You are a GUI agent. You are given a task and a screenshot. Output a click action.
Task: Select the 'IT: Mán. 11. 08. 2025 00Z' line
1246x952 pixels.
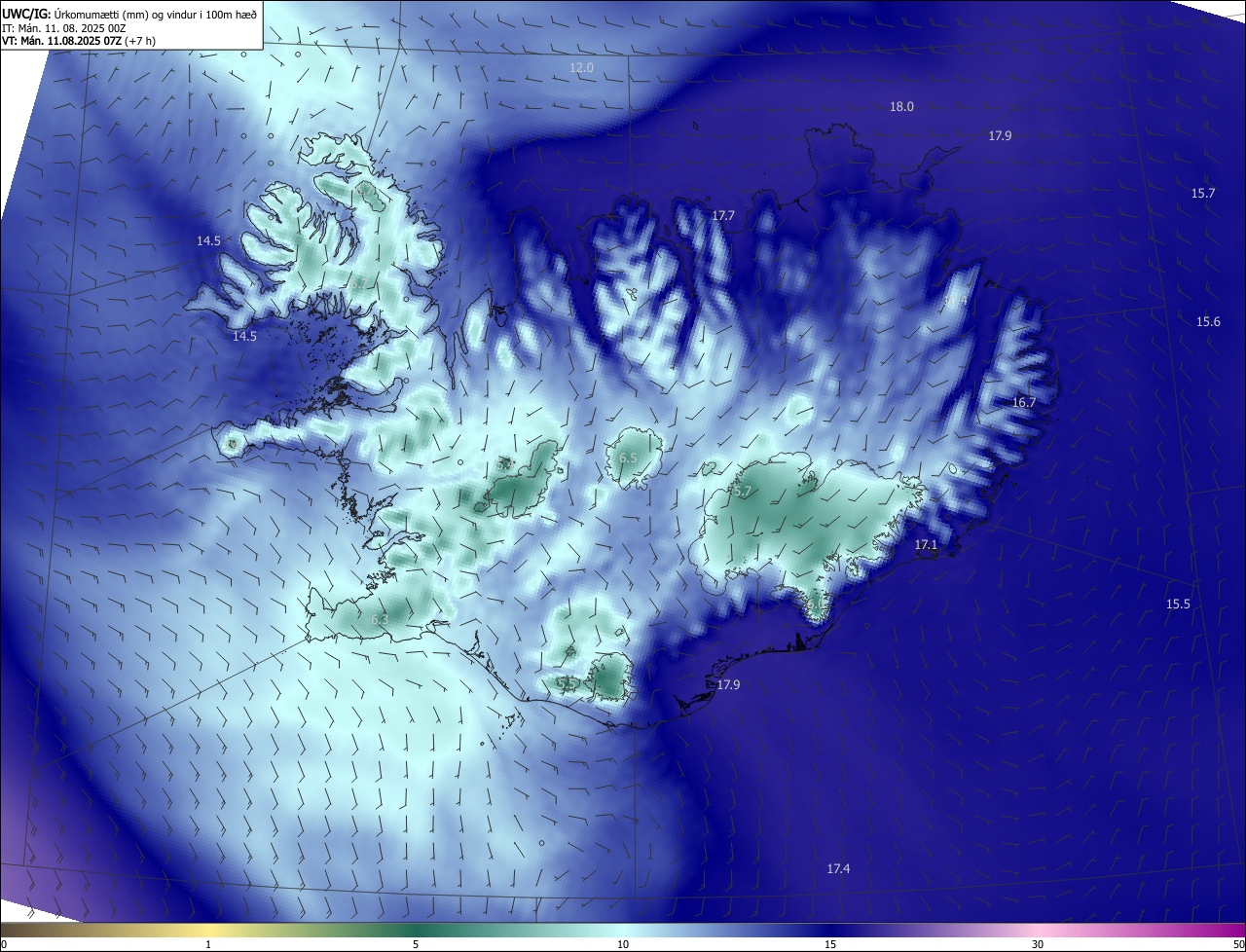(63, 27)
